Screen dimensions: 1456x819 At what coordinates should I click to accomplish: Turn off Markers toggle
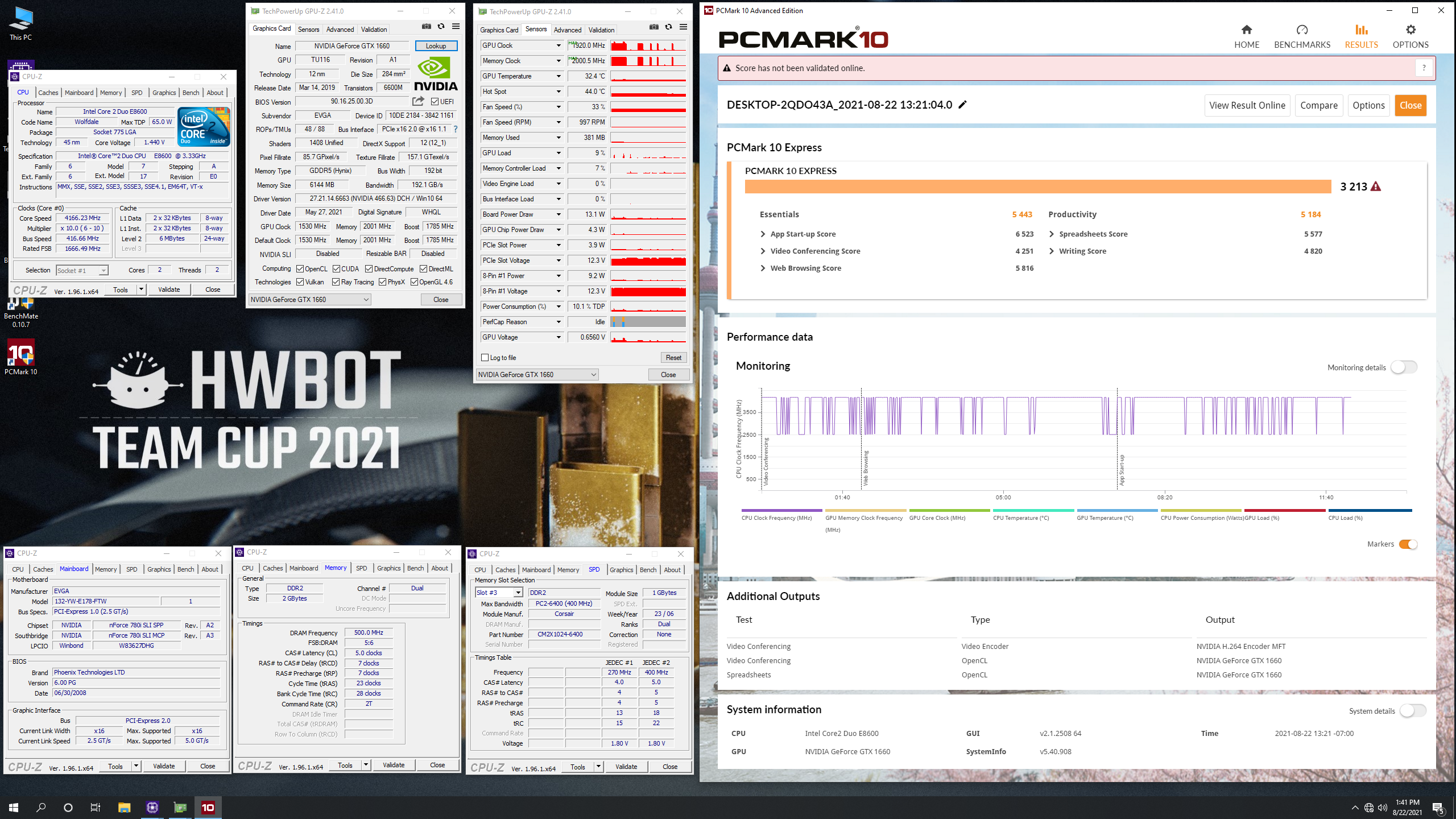(x=1408, y=544)
